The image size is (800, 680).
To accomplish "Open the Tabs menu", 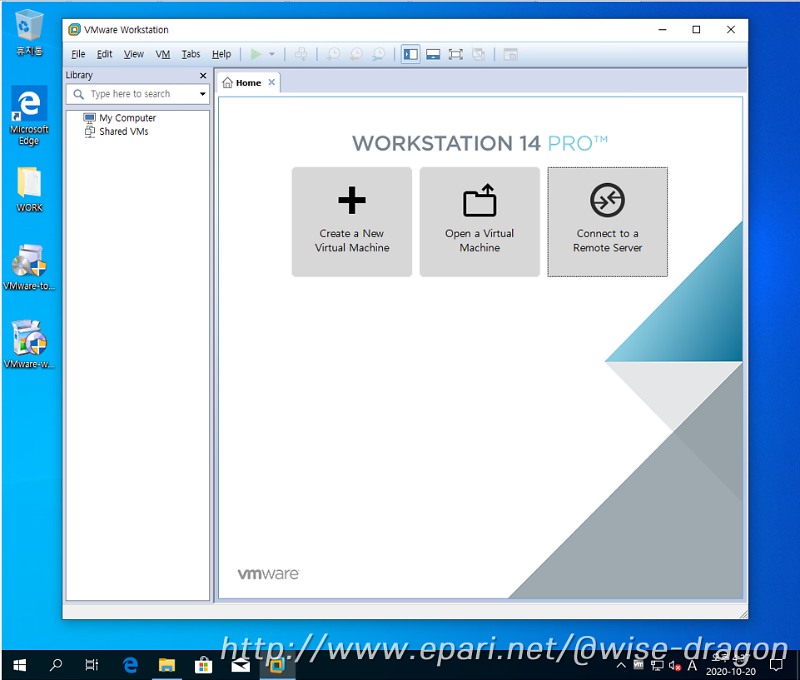I will (191, 54).
